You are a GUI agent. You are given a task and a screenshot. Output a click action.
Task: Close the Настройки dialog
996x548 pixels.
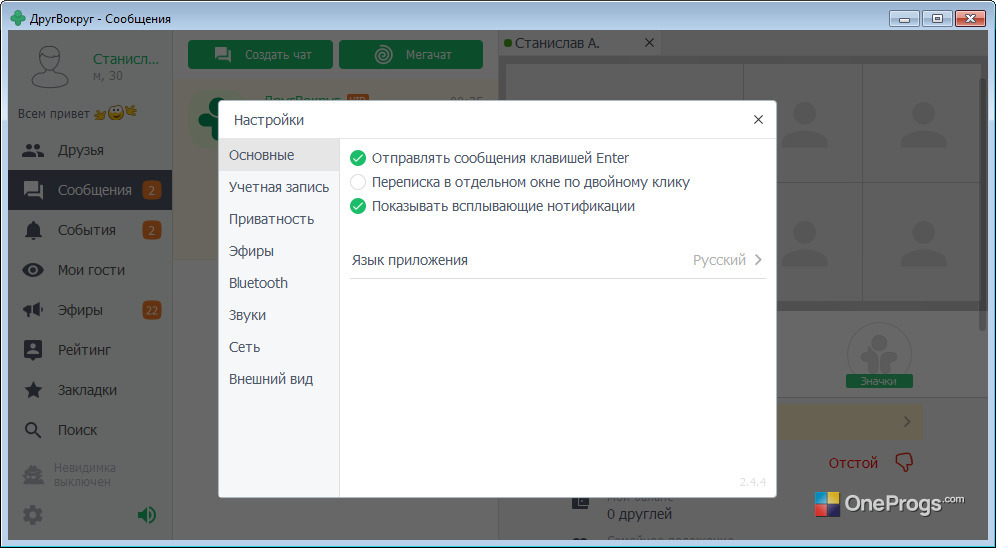(x=758, y=119)
